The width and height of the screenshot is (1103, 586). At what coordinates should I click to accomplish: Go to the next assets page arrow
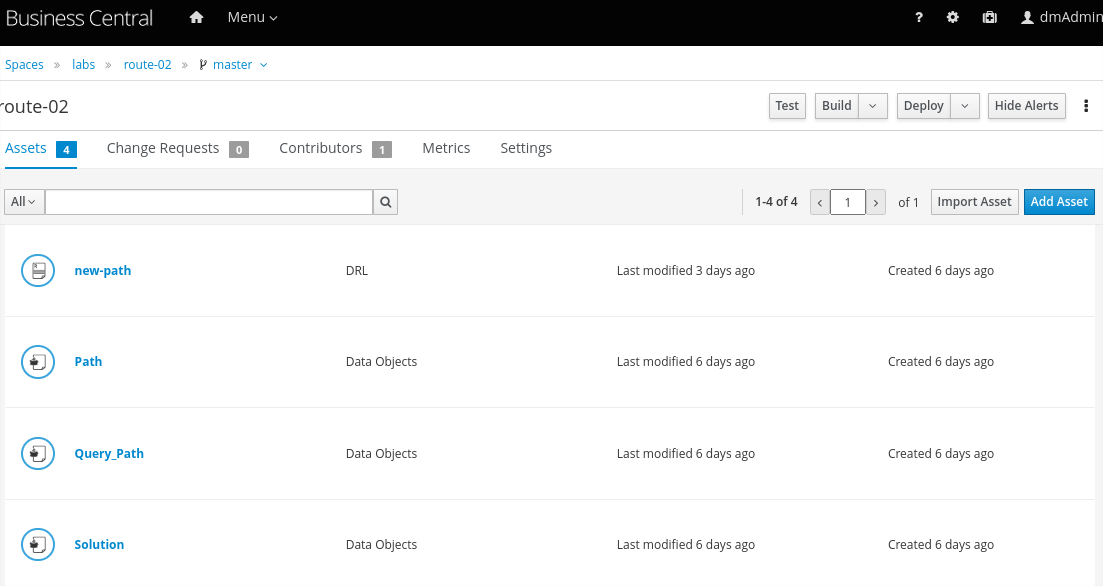click(x=876, y=203)
